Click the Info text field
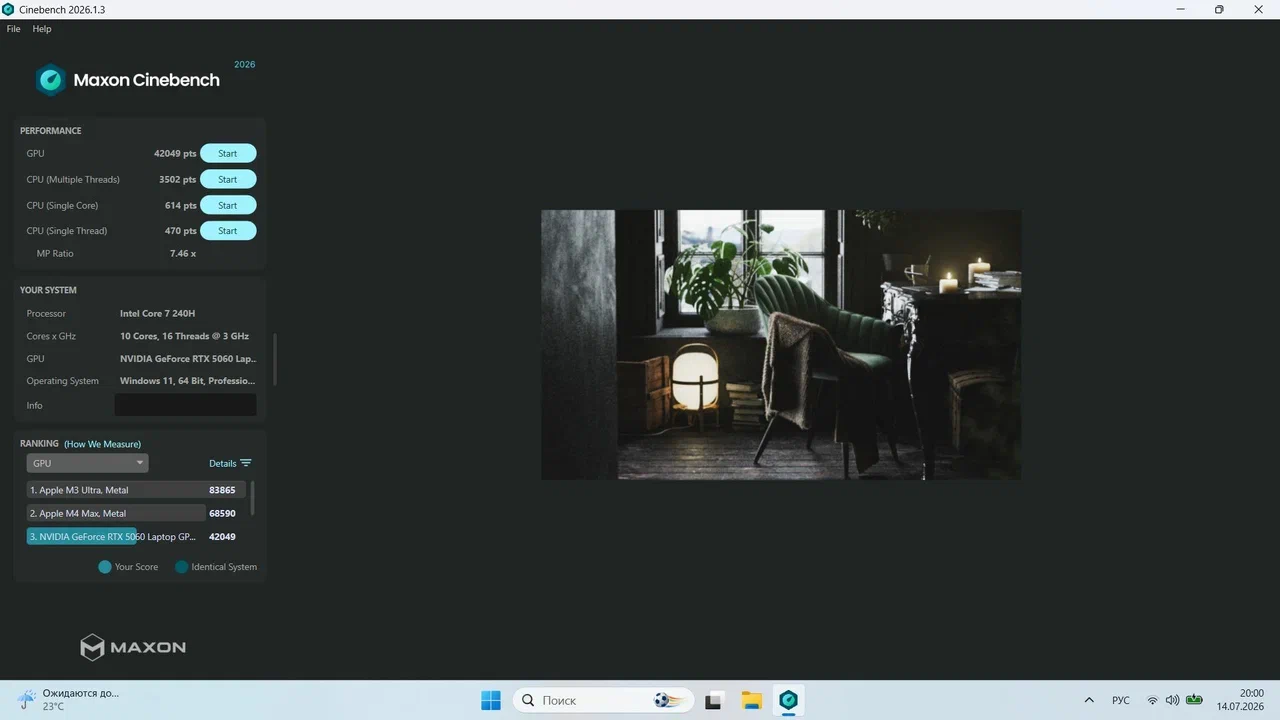The height and width of the screenshot is (720, 1280). 185,405
